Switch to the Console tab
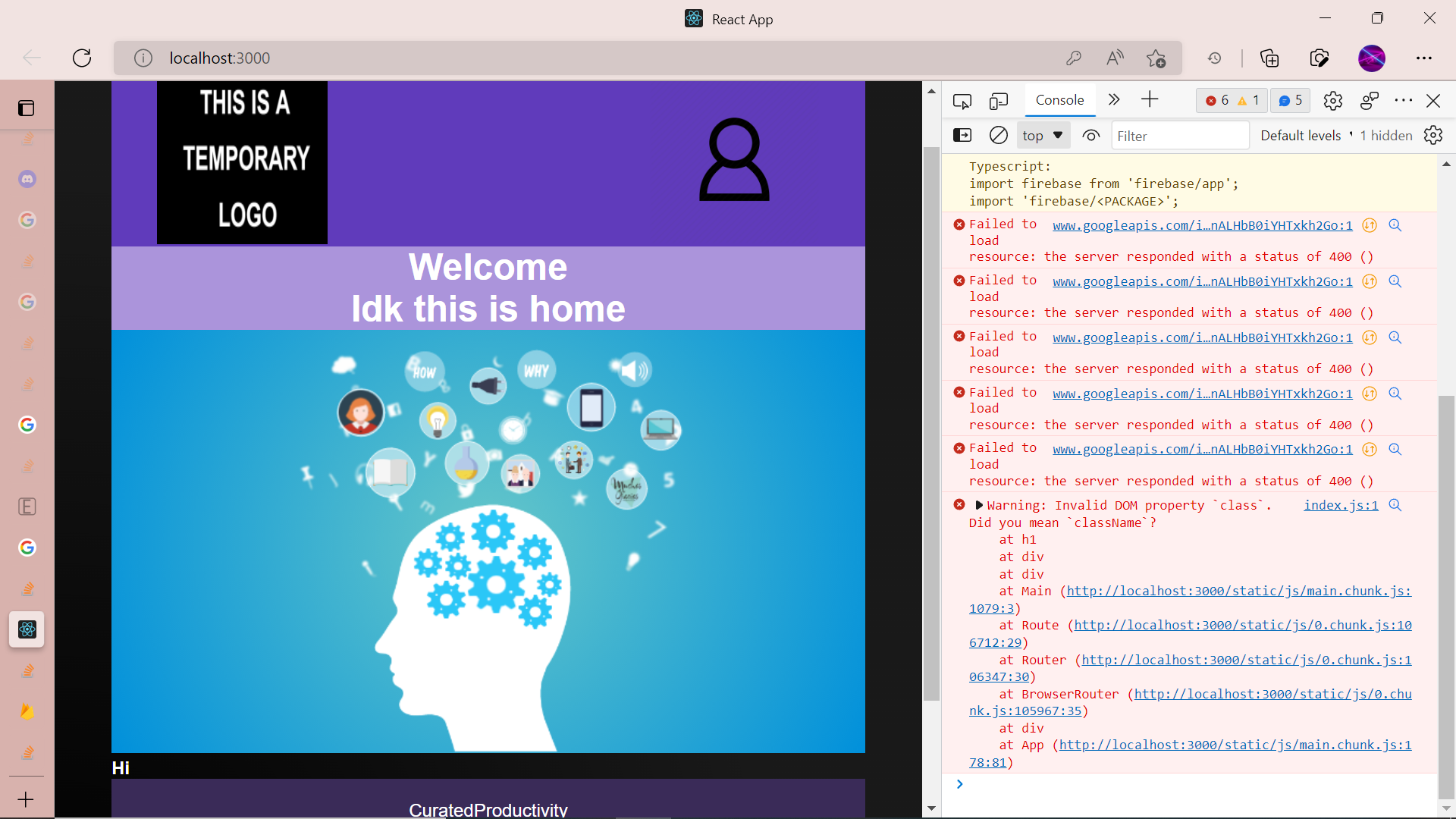 [1059, 99]
